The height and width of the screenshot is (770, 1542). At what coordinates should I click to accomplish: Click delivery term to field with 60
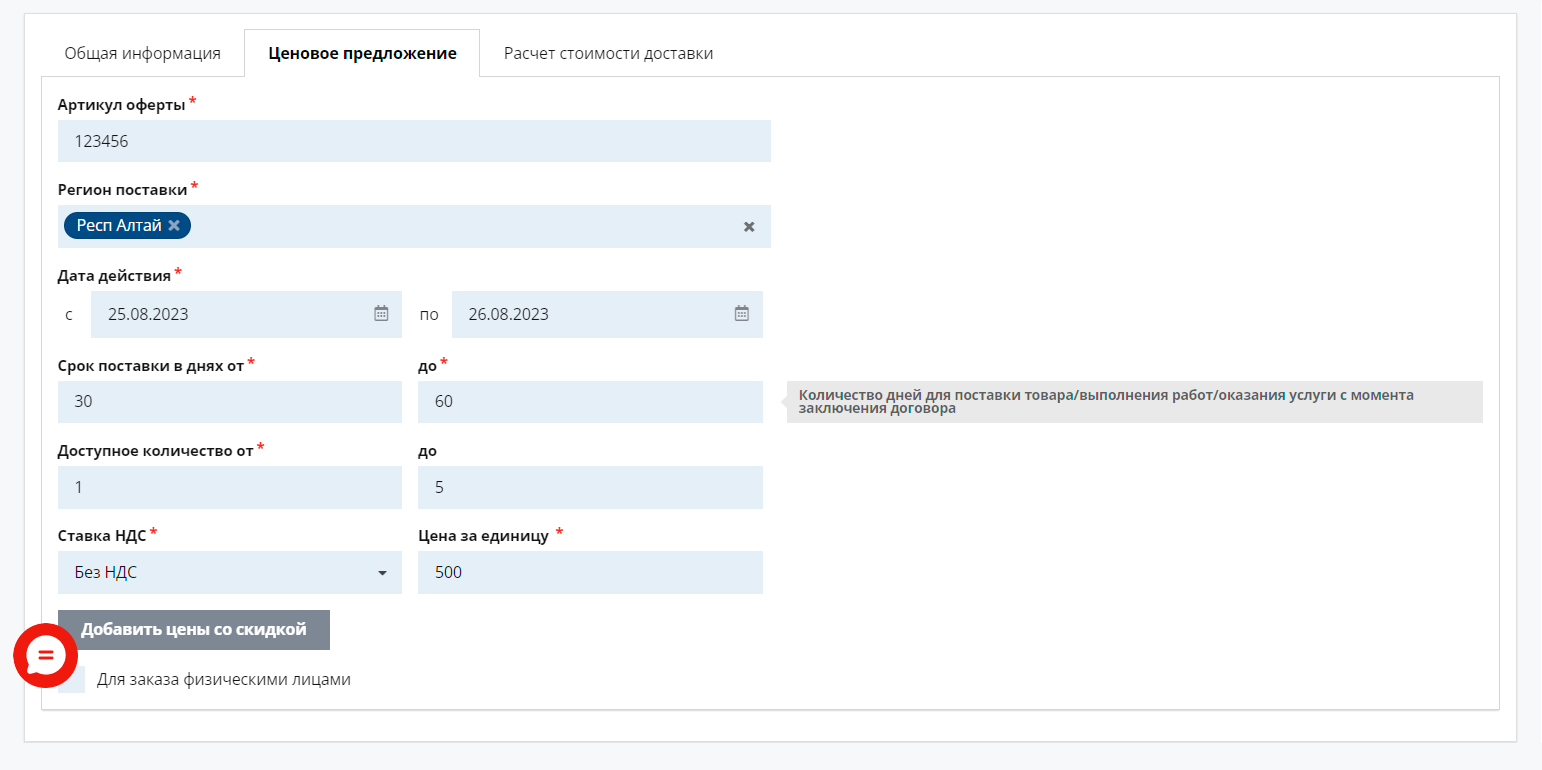point(590,402)
